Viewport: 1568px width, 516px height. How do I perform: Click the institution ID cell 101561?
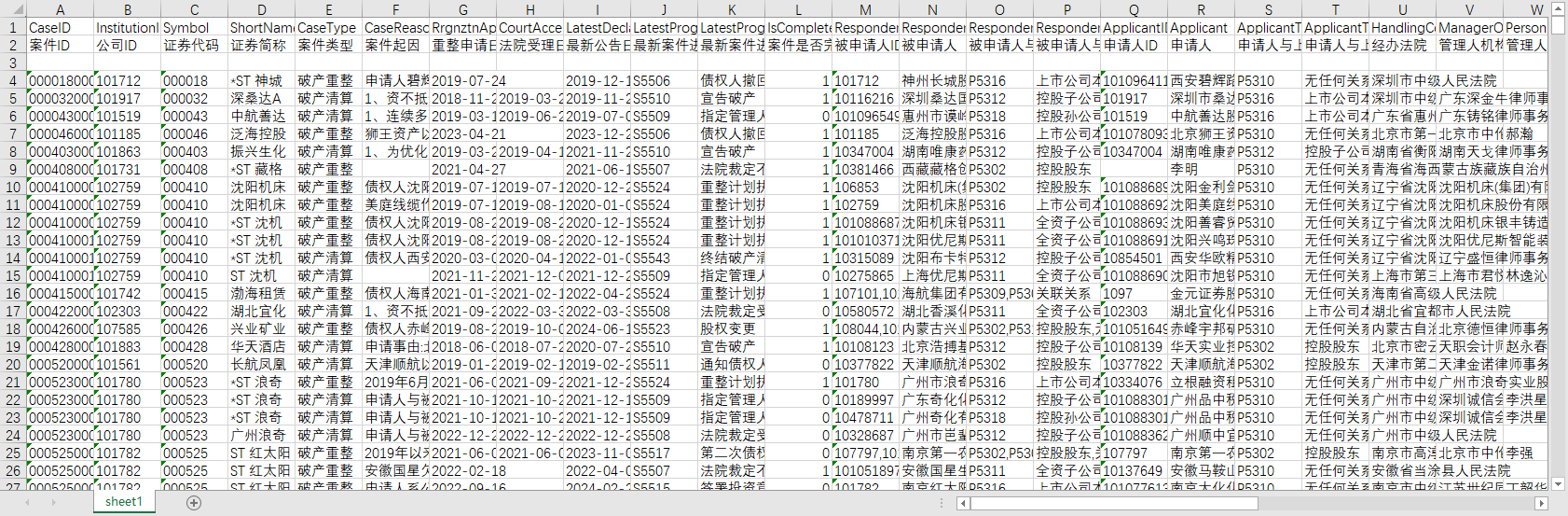[127, 364]
